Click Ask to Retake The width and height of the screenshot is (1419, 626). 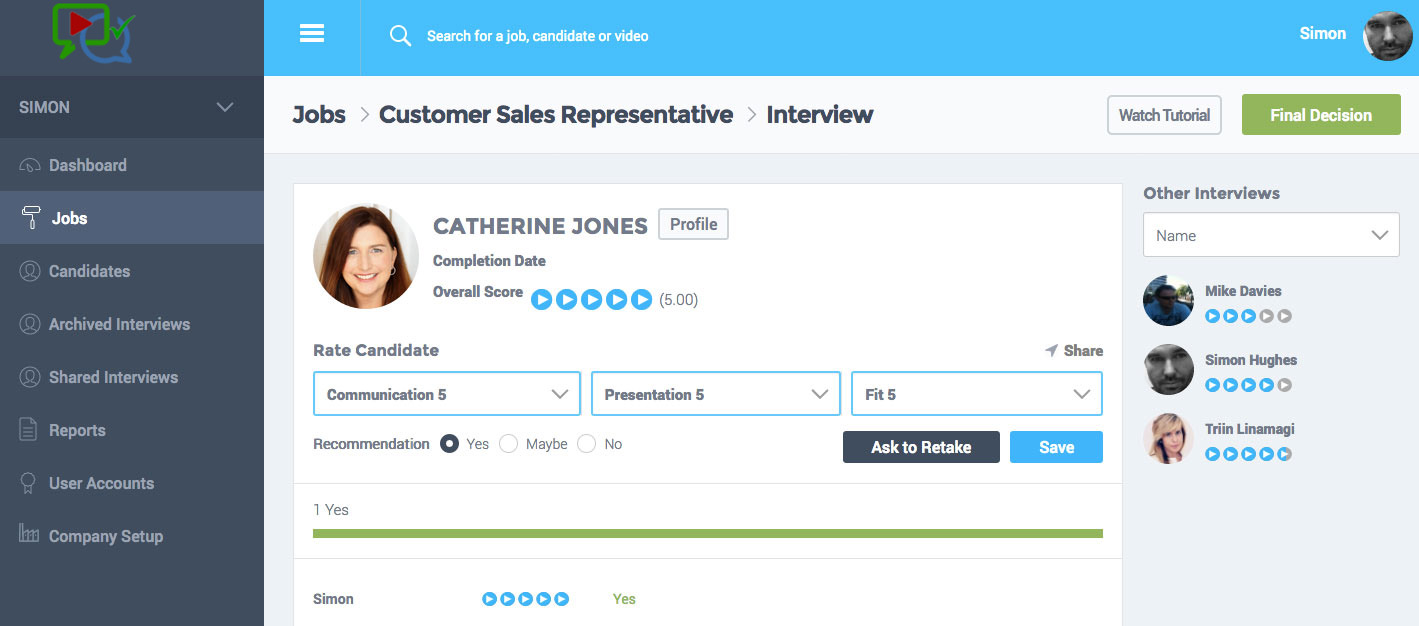point(920,447)
